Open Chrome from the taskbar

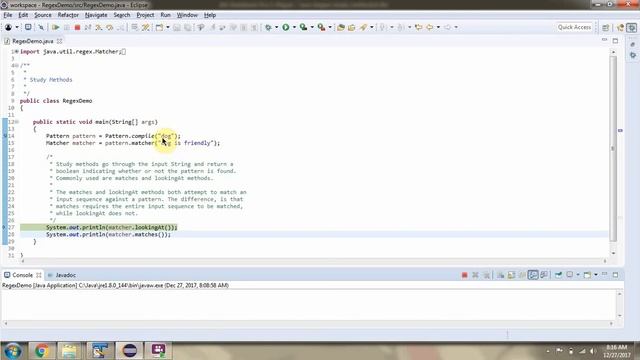click(x=41, y=351)
